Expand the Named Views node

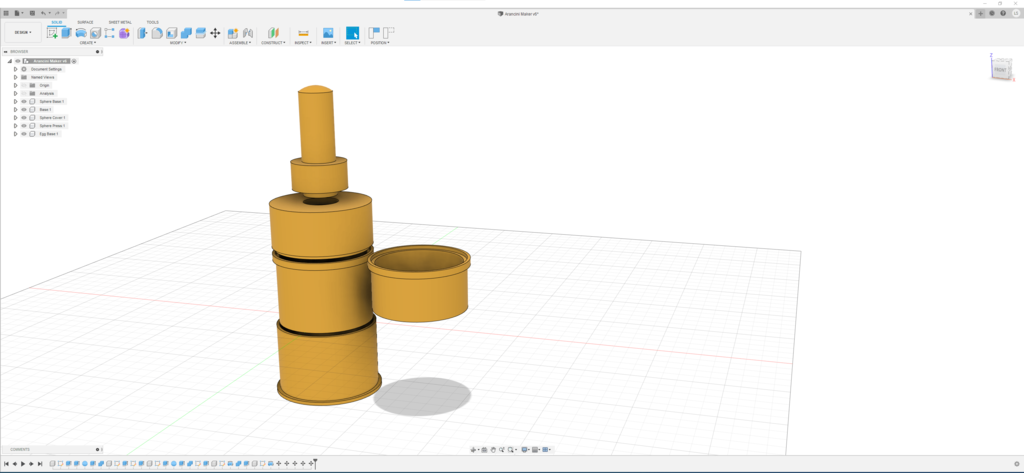16,77
